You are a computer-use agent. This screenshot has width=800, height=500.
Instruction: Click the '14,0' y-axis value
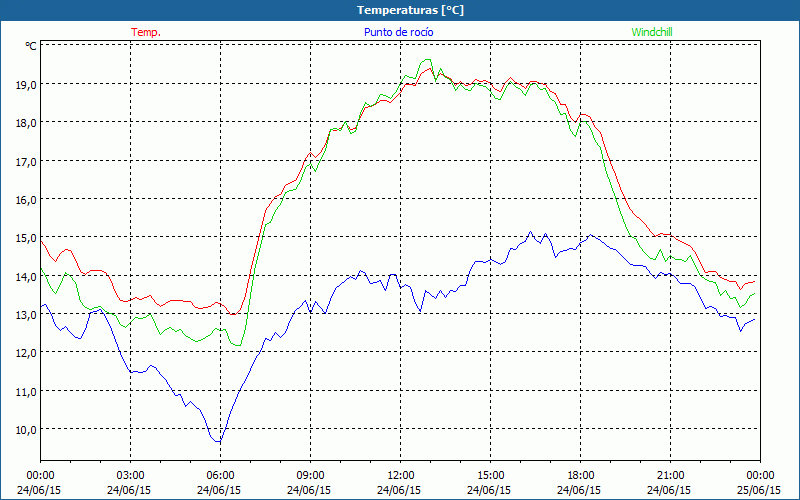(x=26, y=277)
